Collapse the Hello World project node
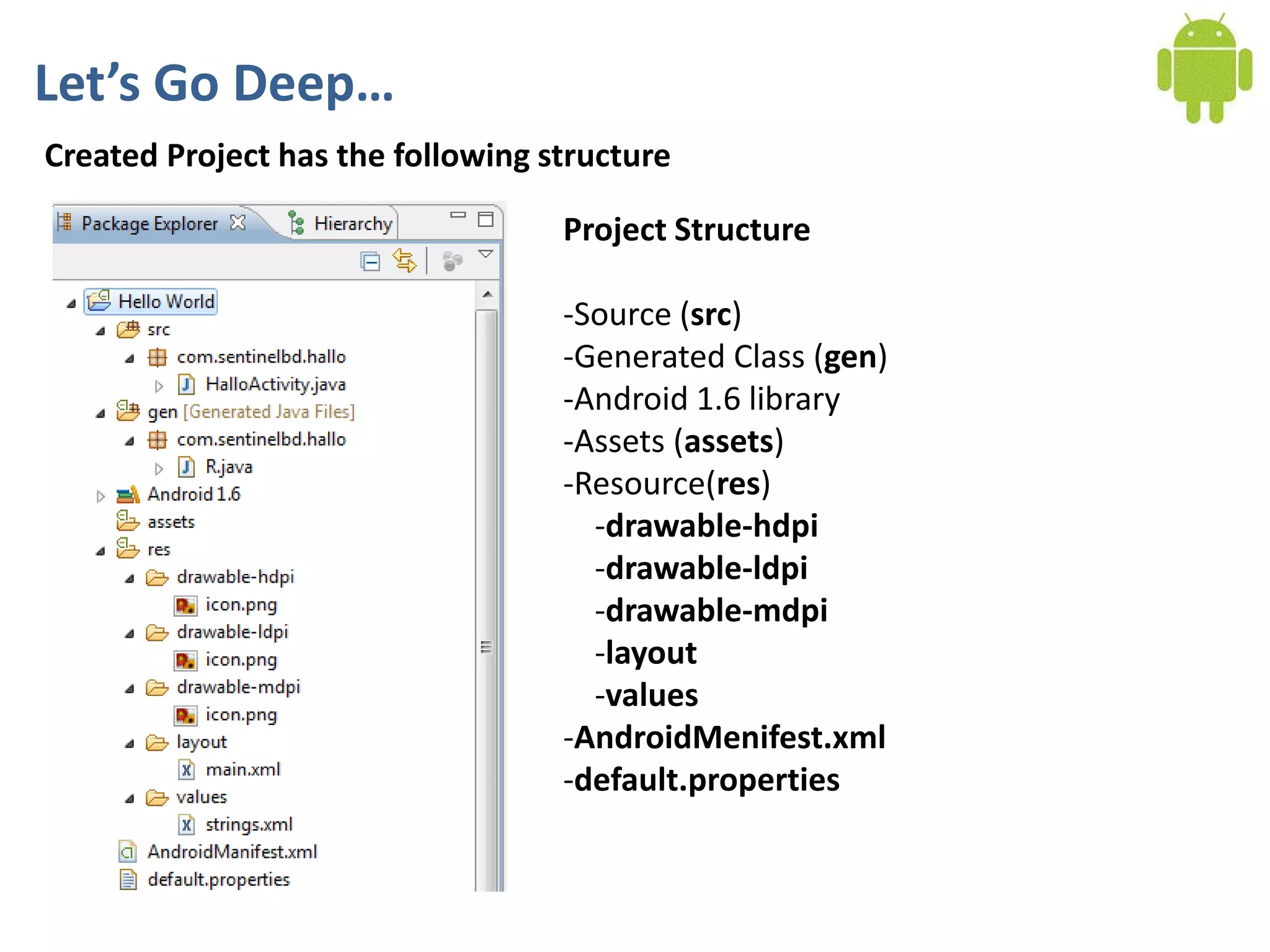This screenshot has width=1270, height=952. (71, 303)
